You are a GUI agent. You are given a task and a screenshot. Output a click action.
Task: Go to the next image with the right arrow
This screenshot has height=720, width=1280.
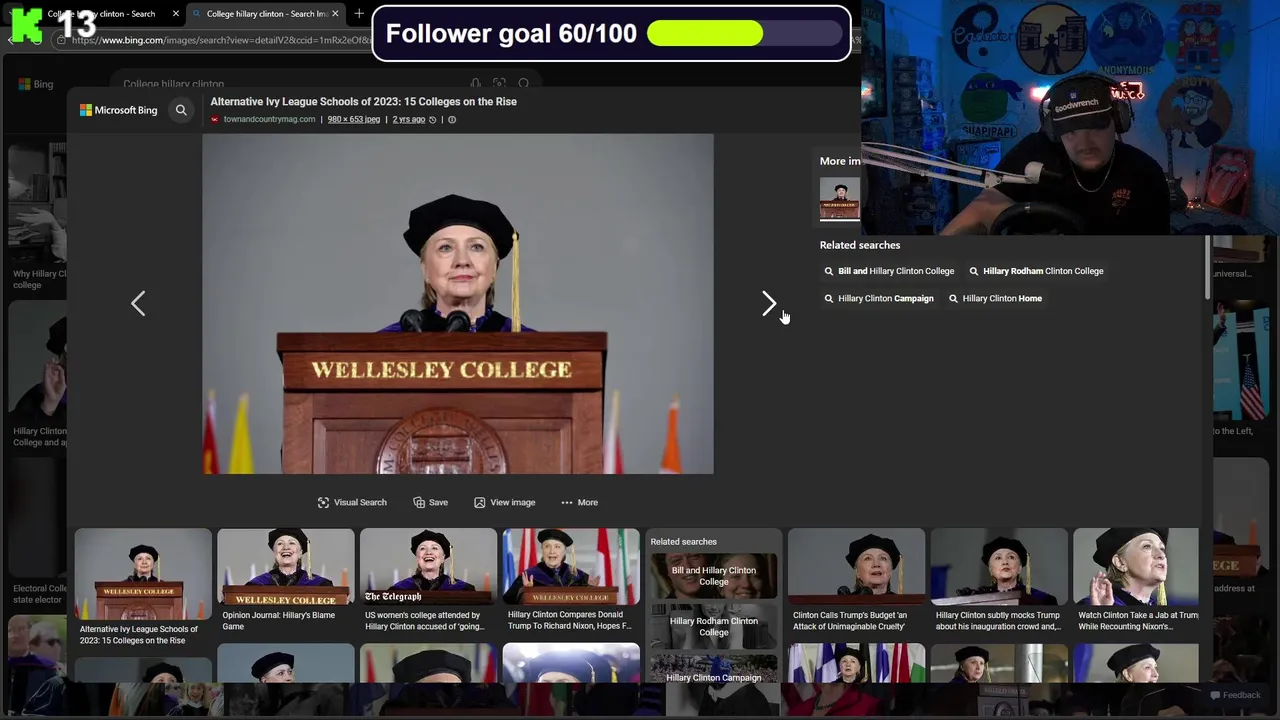point(769,304)
